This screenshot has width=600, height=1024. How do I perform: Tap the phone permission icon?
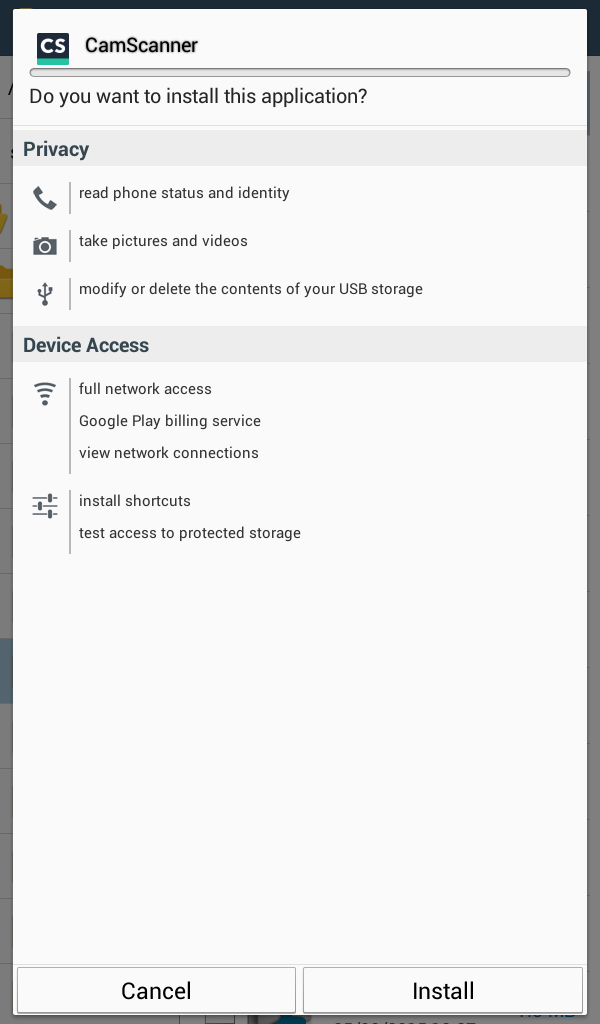45,198
